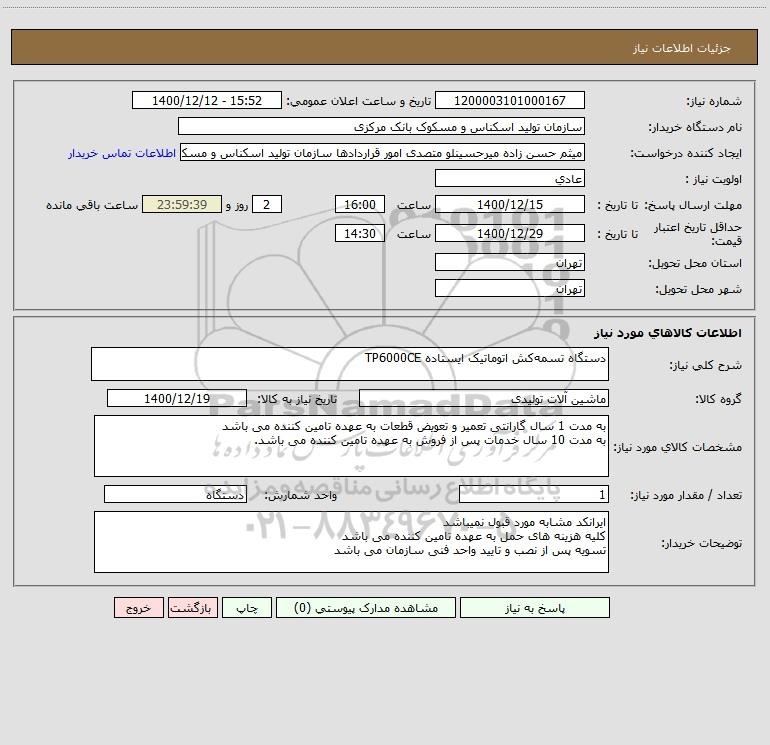The height and width of the screenshot is (745, 770).
Task: Click buyer name field سازمان تولید اسکناس
Action: coord(381,126)
